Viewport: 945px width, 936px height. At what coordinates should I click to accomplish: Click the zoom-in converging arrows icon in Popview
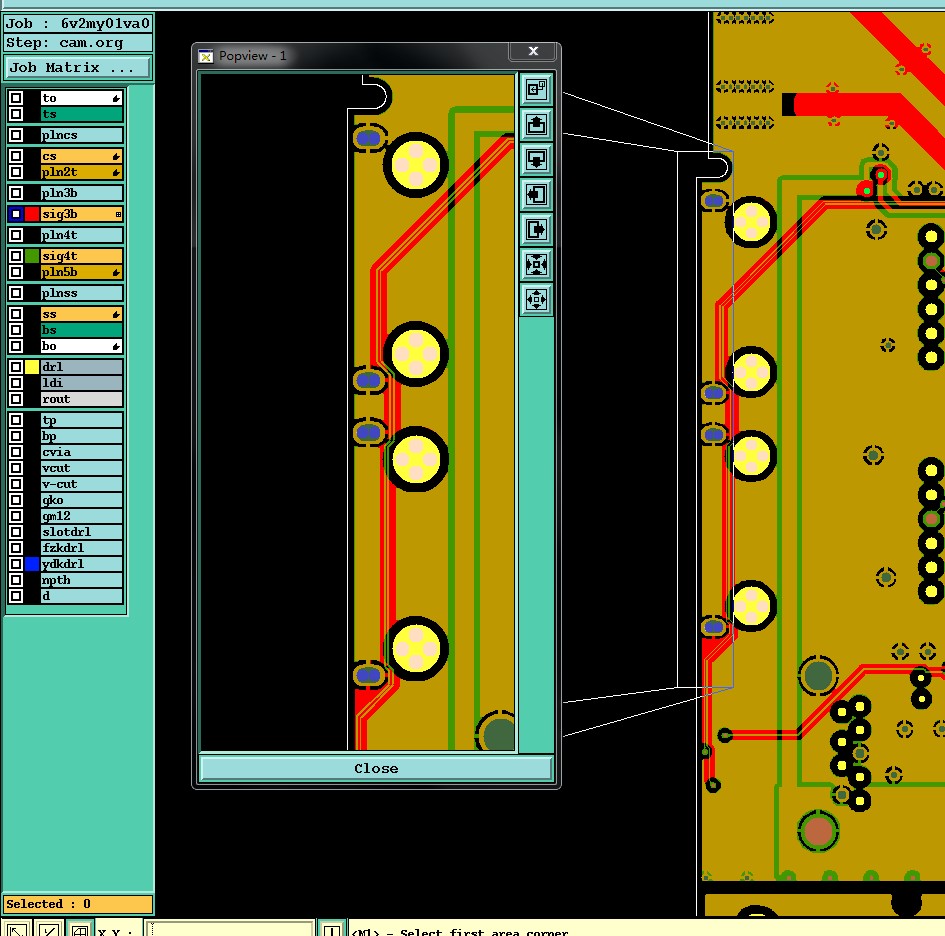pyautogui.click(x=536, y=265)
